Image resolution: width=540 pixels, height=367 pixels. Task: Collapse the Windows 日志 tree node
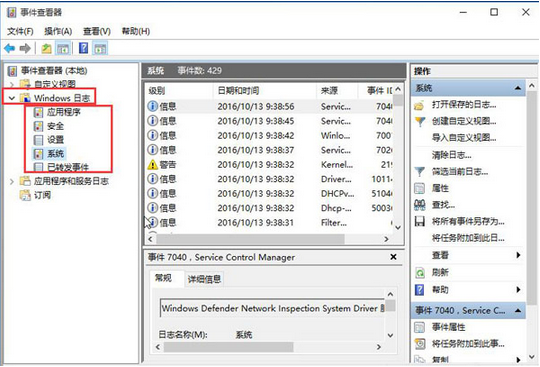pyautogui.click(x=12, y=98)
